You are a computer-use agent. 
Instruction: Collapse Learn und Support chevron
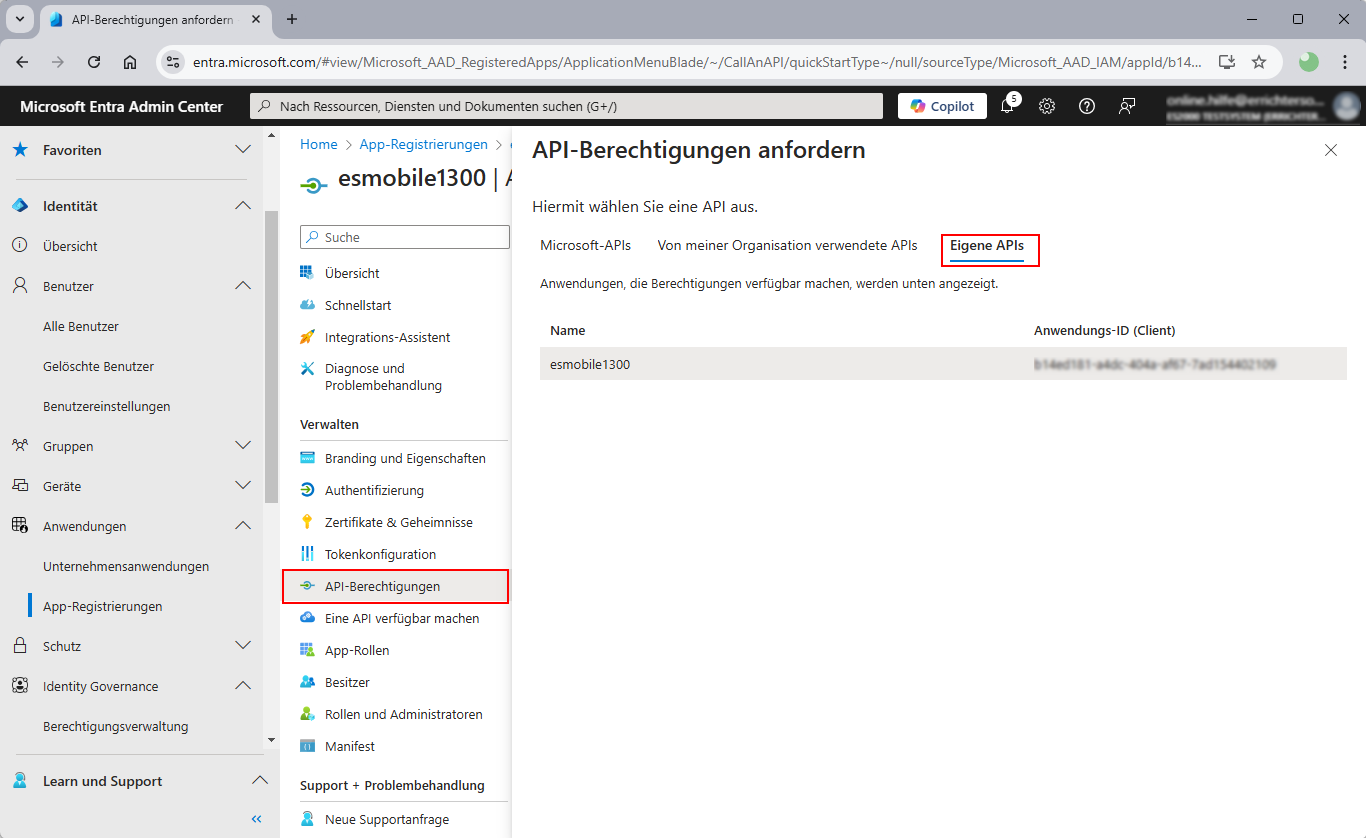259,781
